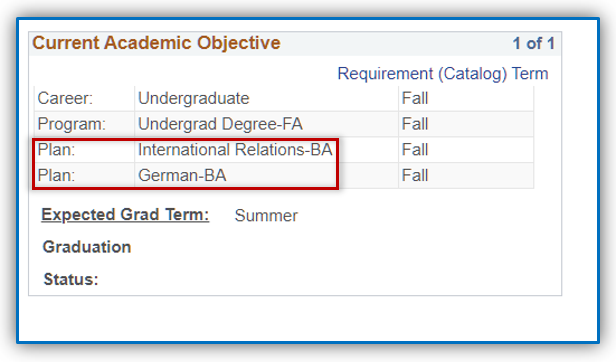This screenshot has width=616, height=362.
Task: Click the first Plan: label
Action: tap(56, 150)
